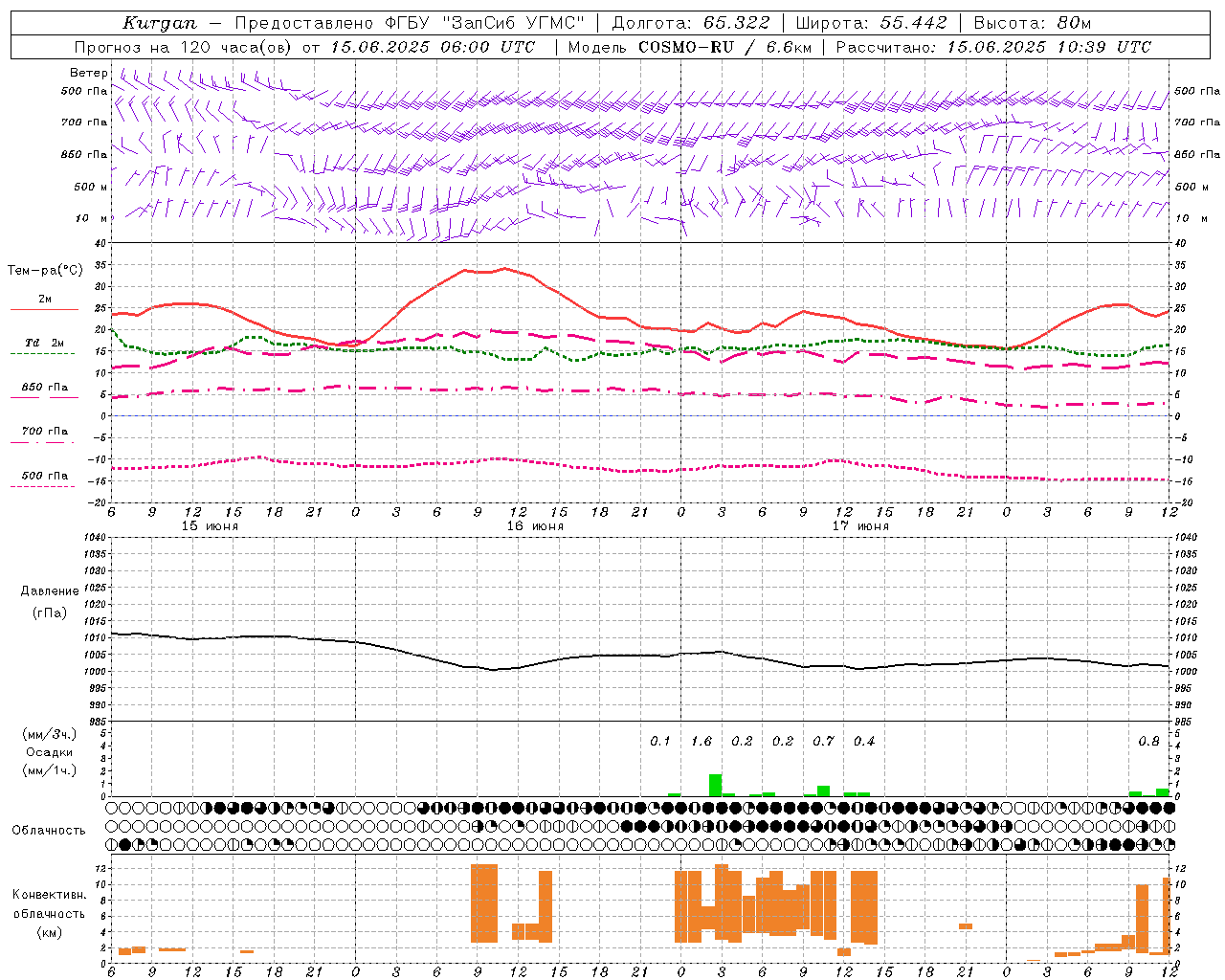Click the Kurgan station name in header

coord(160,23)
